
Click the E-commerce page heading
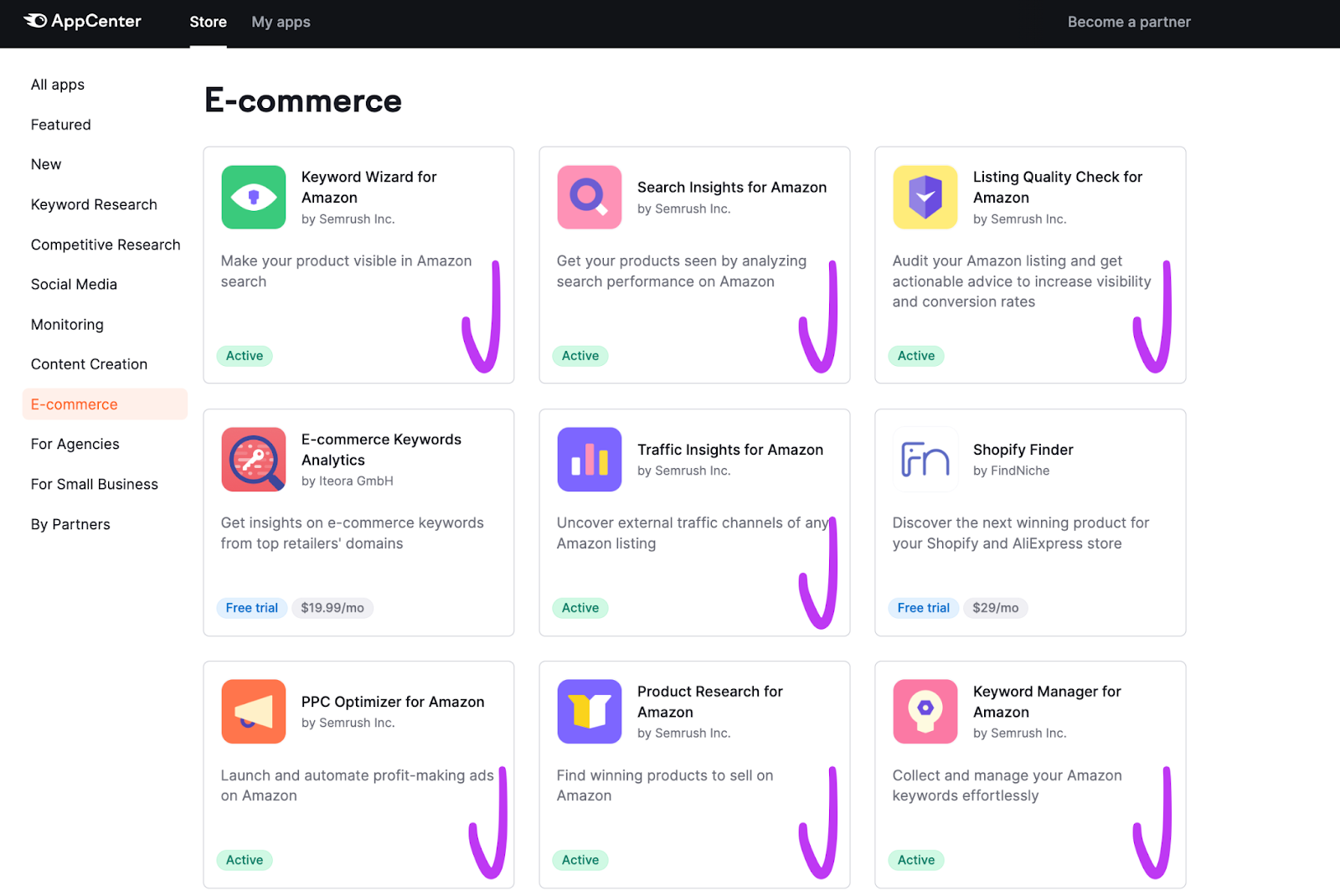(x=303, y=100)
